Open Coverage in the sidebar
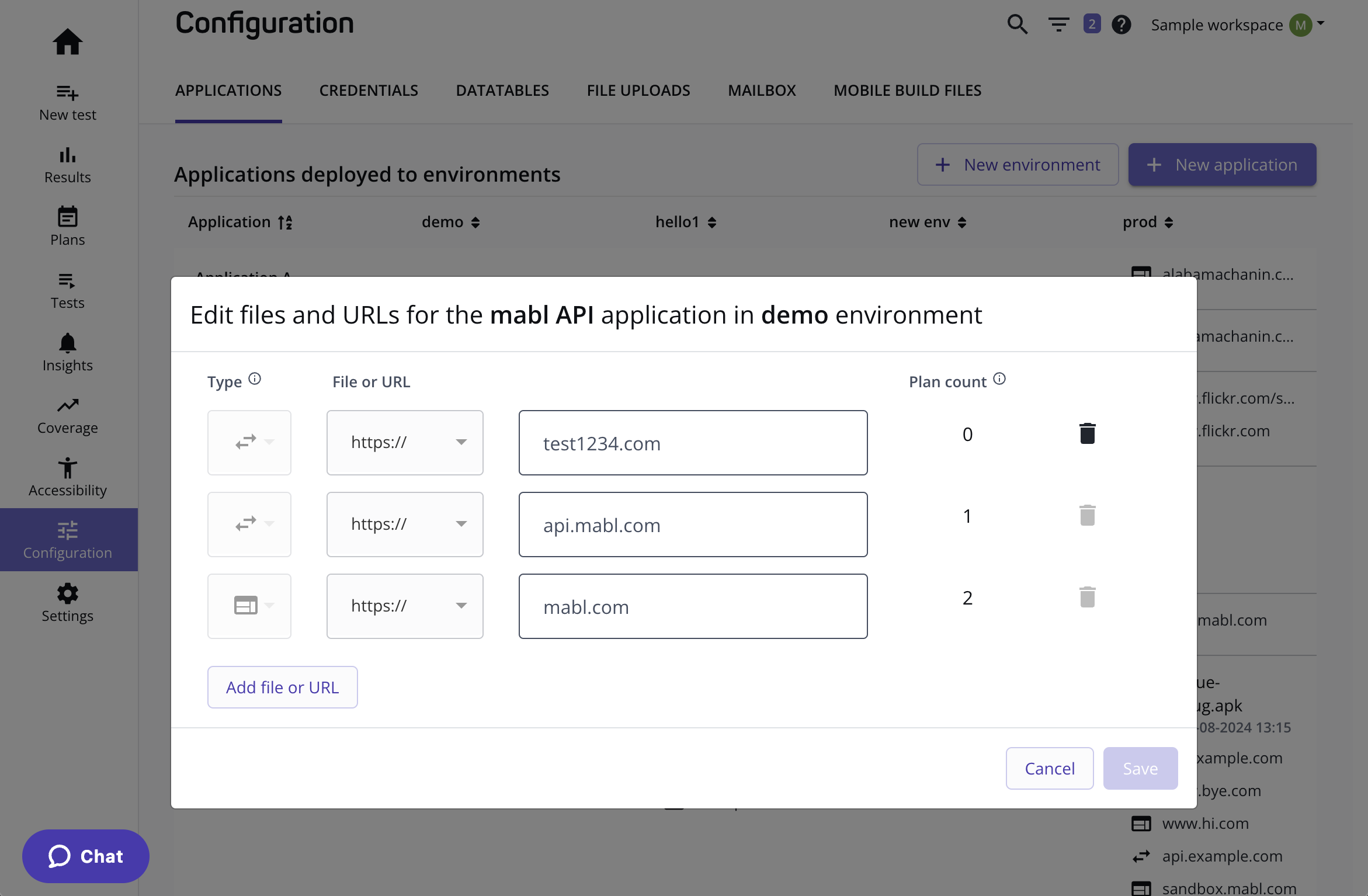The height and width of the screenshot is (896, 1368). click(x=68, y=416)
